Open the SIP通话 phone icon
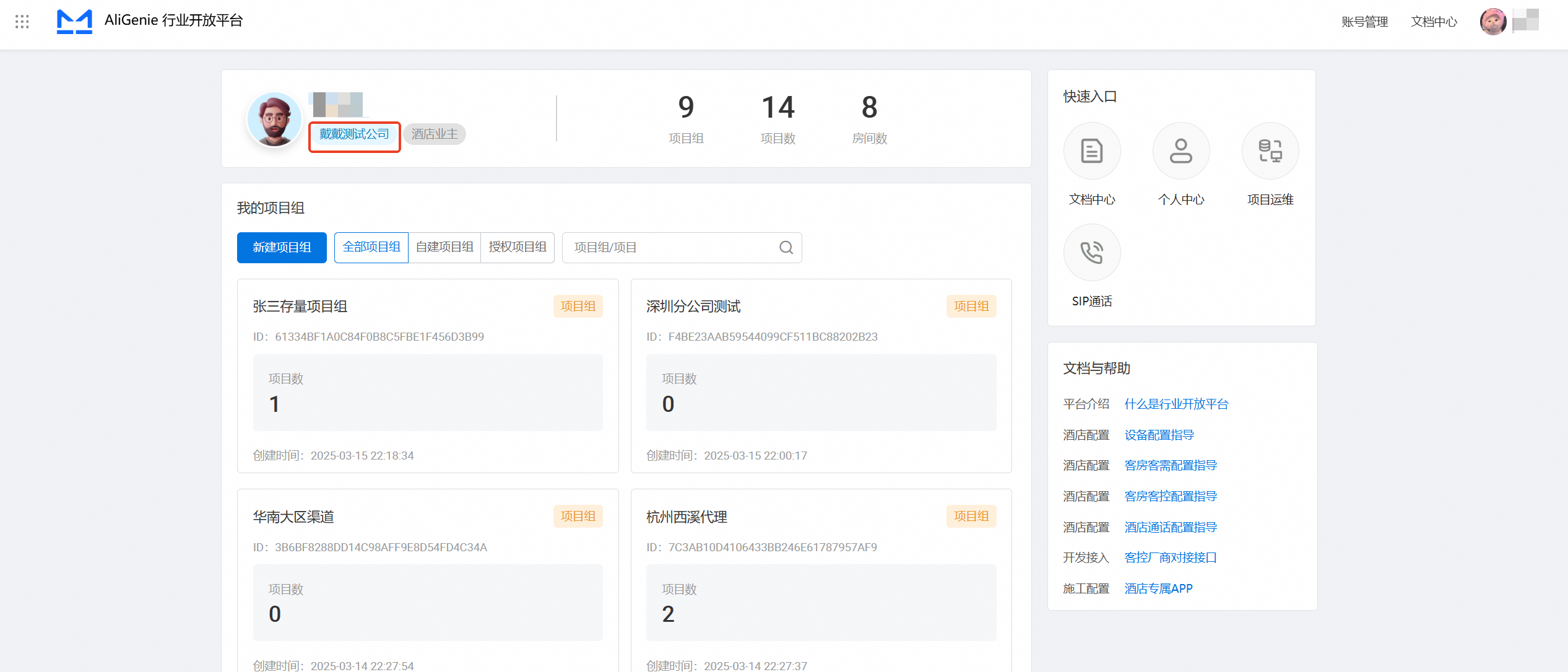Image resolution: width=1568 pixels, height=672 pixels. coord(1091,252)
